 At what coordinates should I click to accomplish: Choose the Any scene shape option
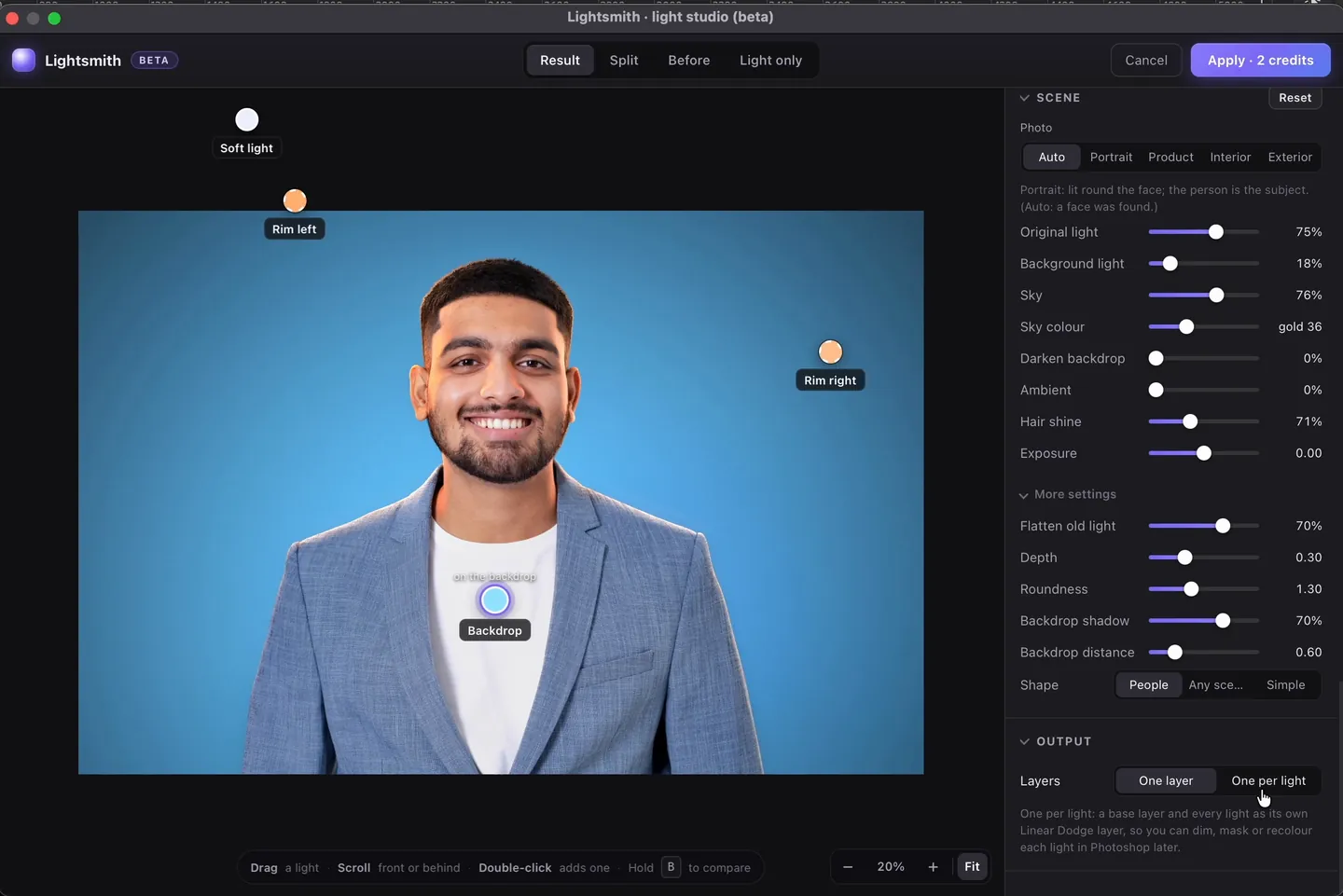coord(1216,685)
